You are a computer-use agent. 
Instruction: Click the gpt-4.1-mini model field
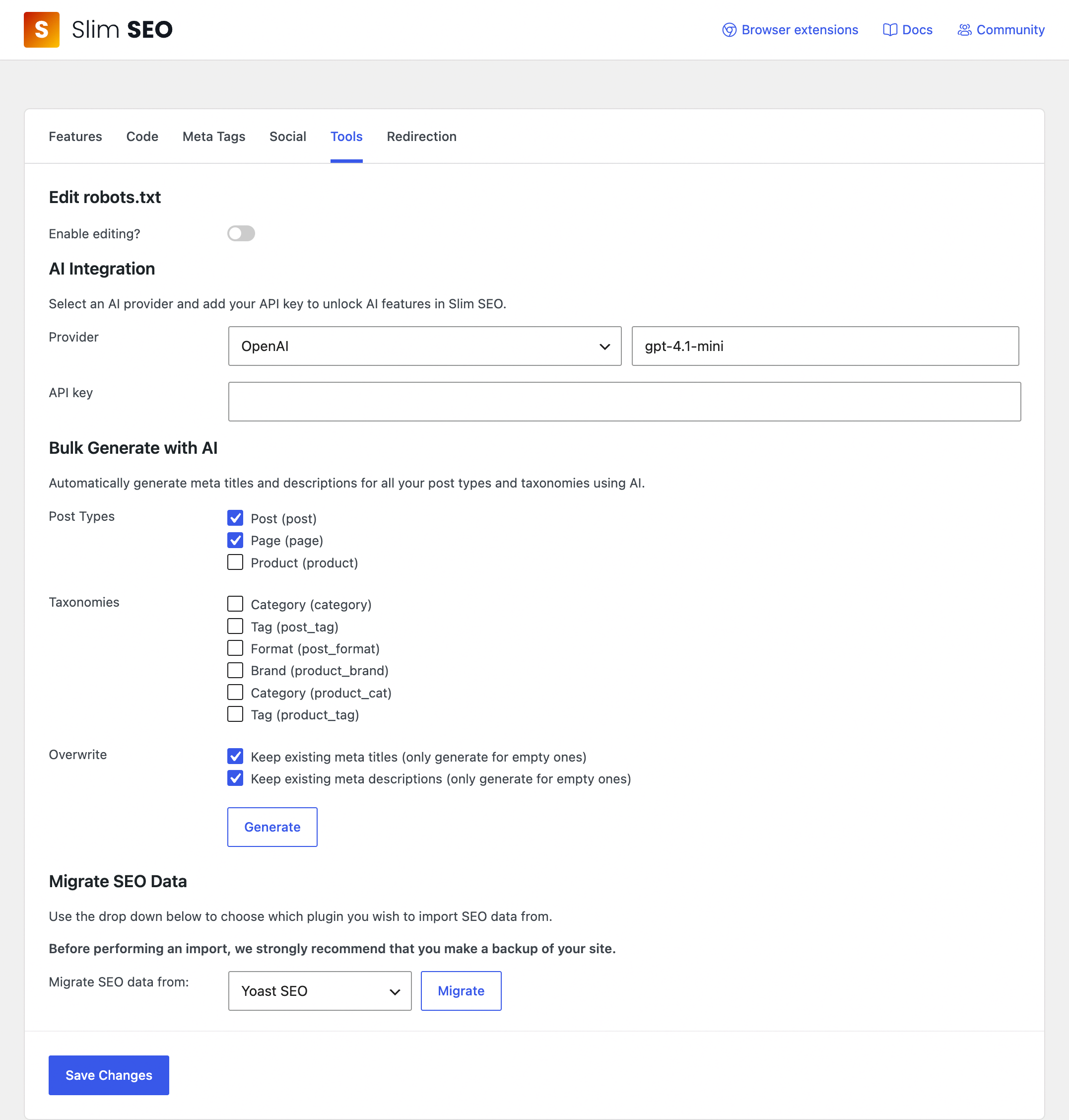825,346
